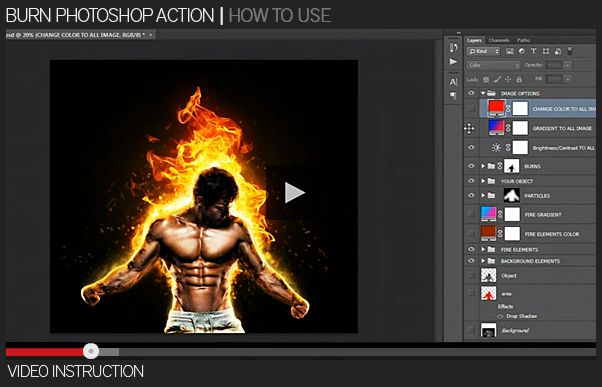Collapse the panel dock with double-arrow
The image size is (602, 387).
[458, 33]
